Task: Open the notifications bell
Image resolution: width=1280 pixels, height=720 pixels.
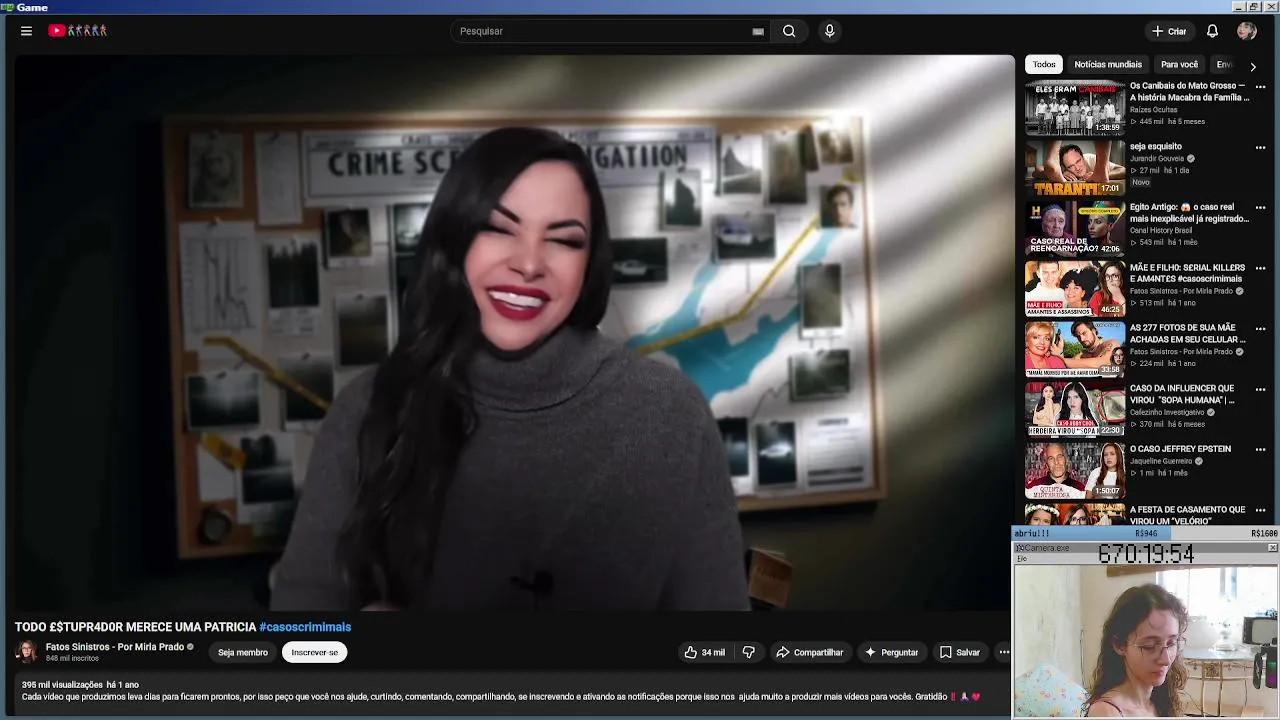Action: click(1212, 31)
